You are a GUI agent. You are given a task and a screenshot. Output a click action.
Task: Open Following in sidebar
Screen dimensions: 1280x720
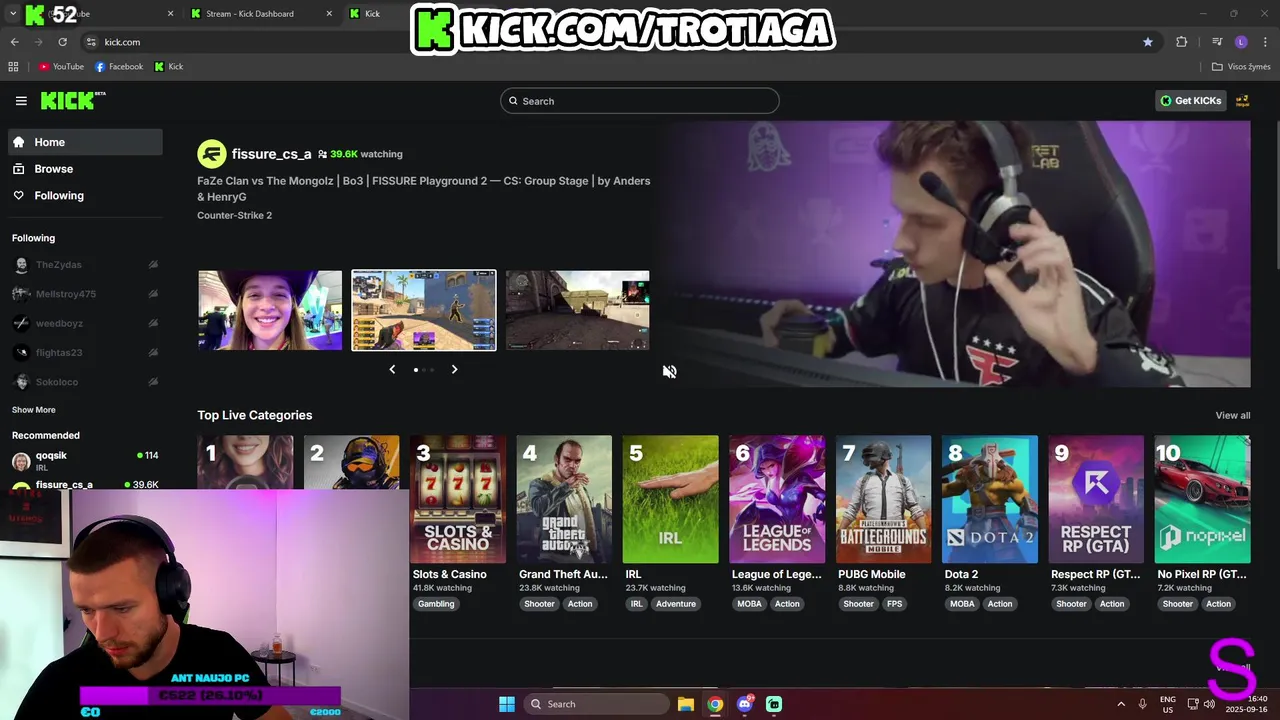85,196
